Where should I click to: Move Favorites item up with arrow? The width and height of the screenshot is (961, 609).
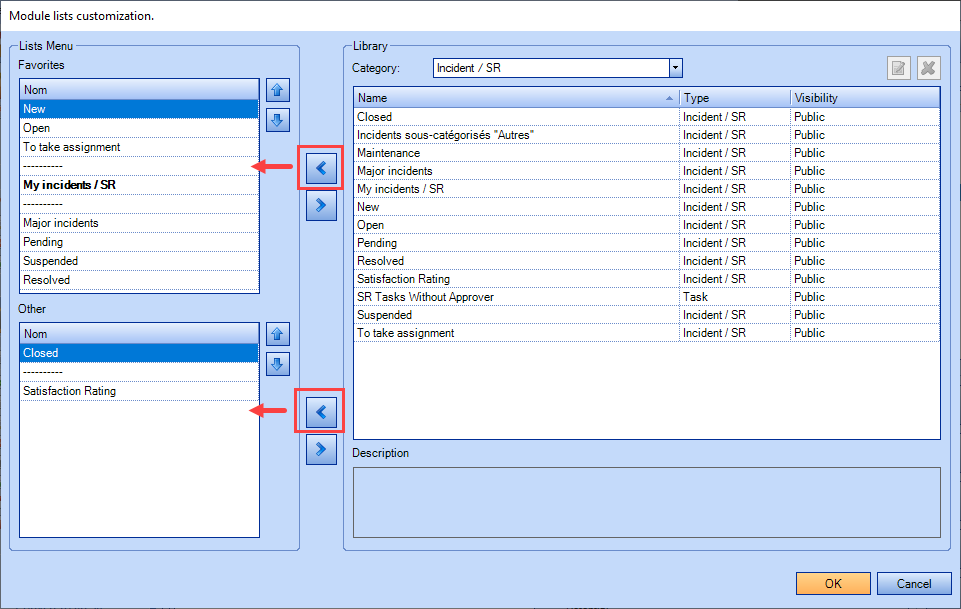tap(278, 90)
